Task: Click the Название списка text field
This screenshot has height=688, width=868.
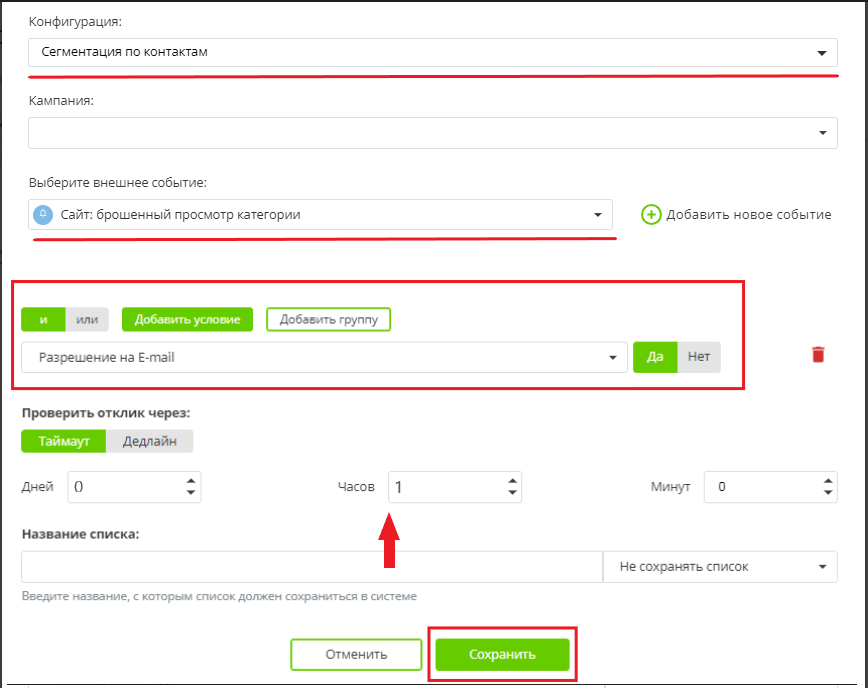Action: point(311,567)
